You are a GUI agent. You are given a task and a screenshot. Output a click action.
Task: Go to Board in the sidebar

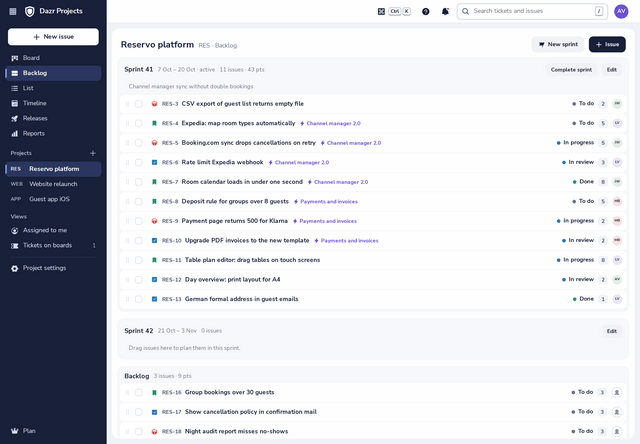point(53,58)
